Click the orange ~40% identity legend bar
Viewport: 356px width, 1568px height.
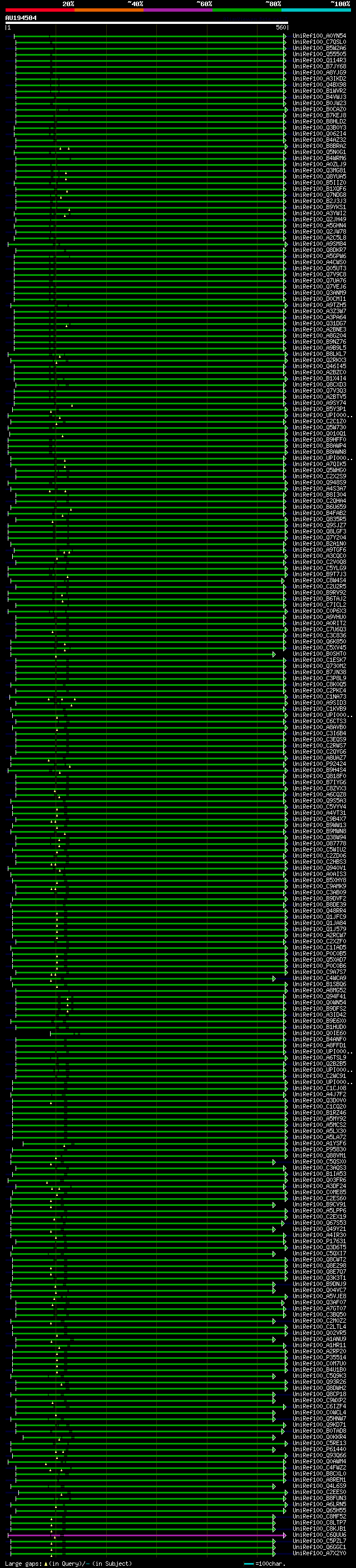(109, 10)
